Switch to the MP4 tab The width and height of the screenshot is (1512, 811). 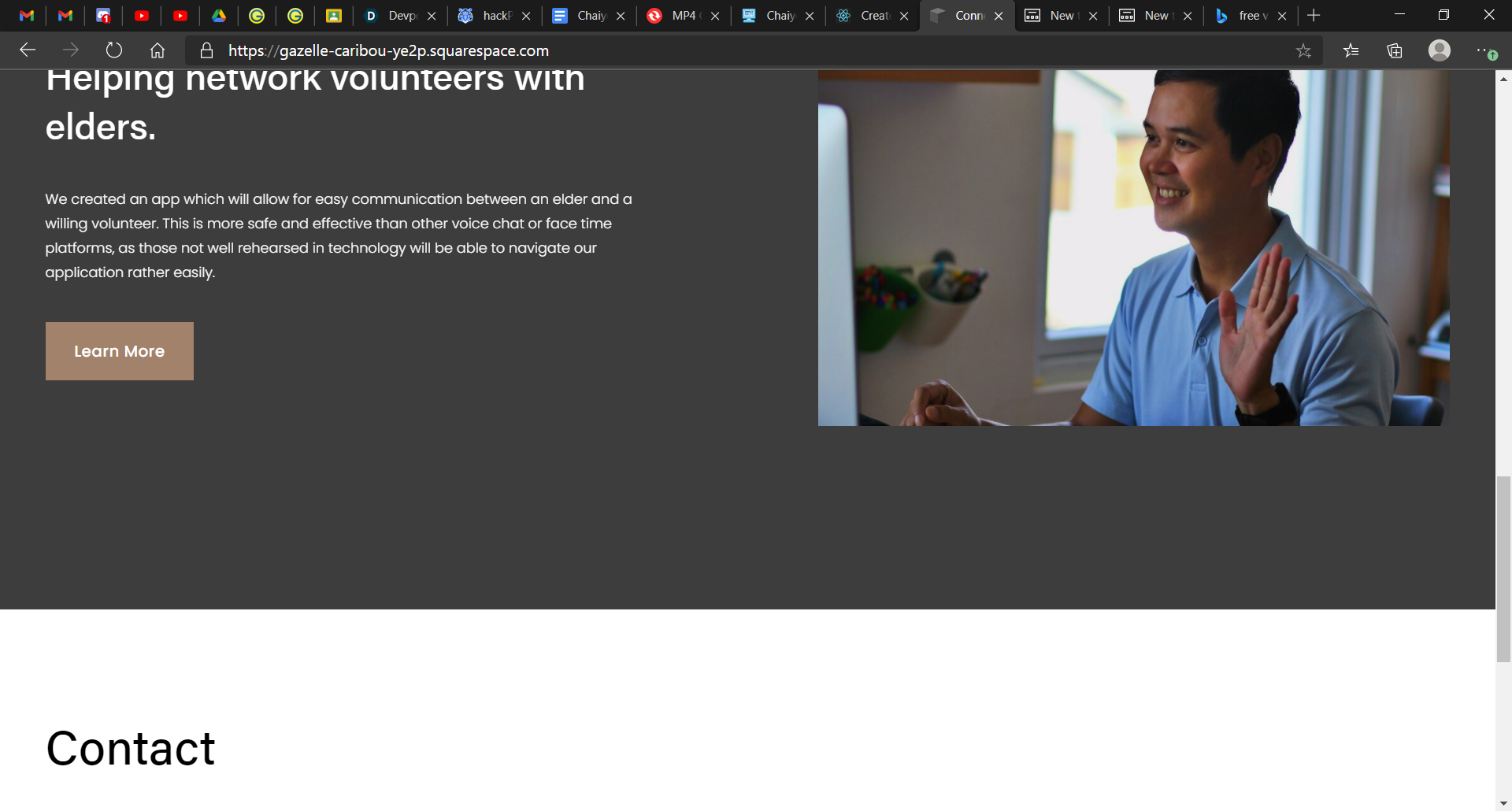[677, 15]
